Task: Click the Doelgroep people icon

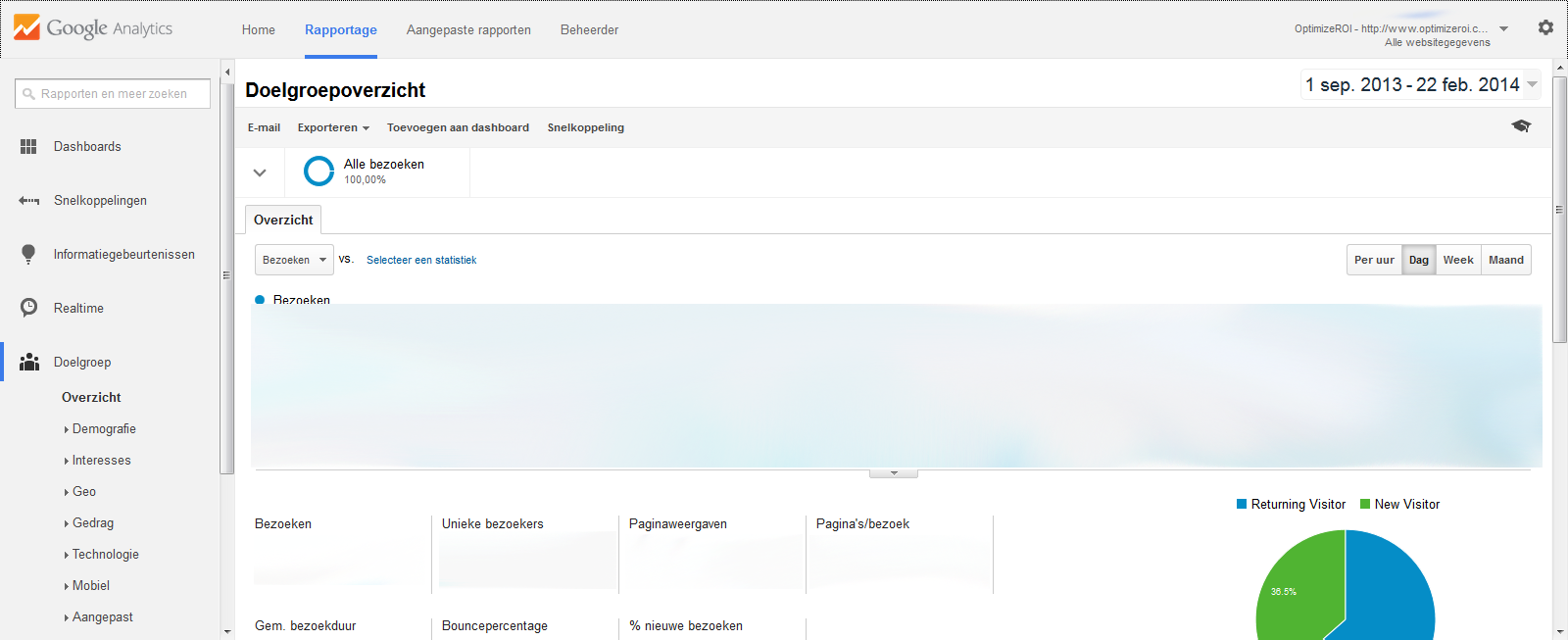Action: click(29, 362)
